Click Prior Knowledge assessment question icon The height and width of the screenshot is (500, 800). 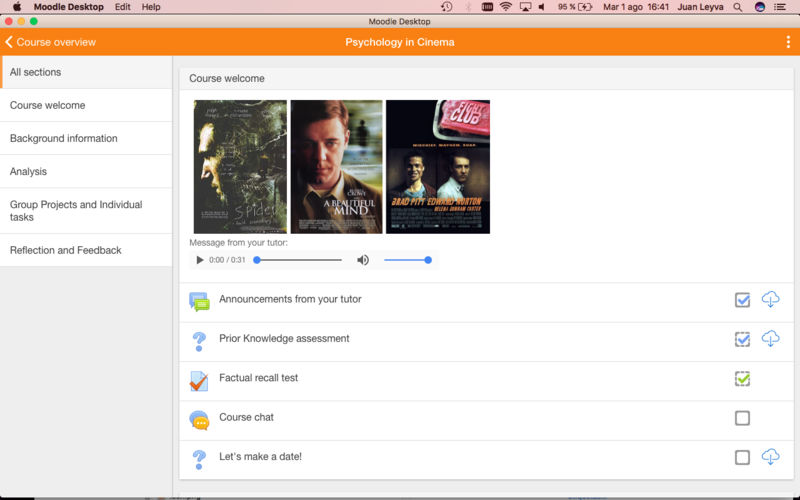[199, 341]
